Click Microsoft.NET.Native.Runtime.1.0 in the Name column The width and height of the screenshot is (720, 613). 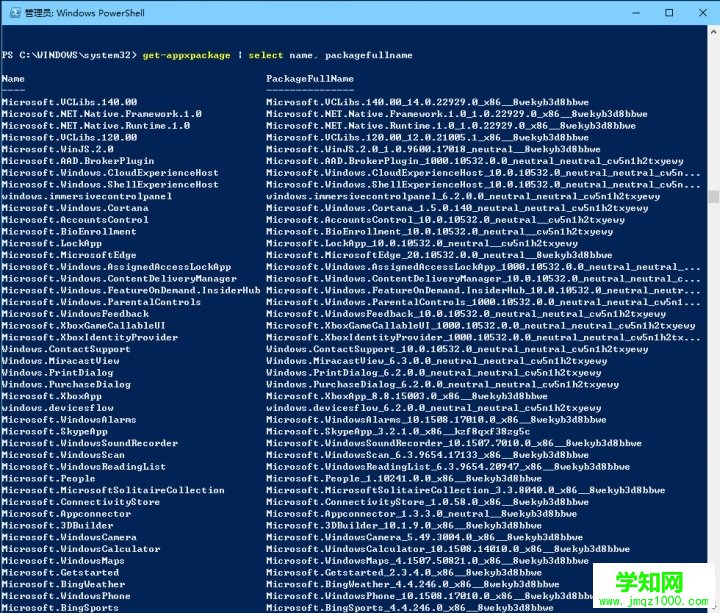(96, 125)
